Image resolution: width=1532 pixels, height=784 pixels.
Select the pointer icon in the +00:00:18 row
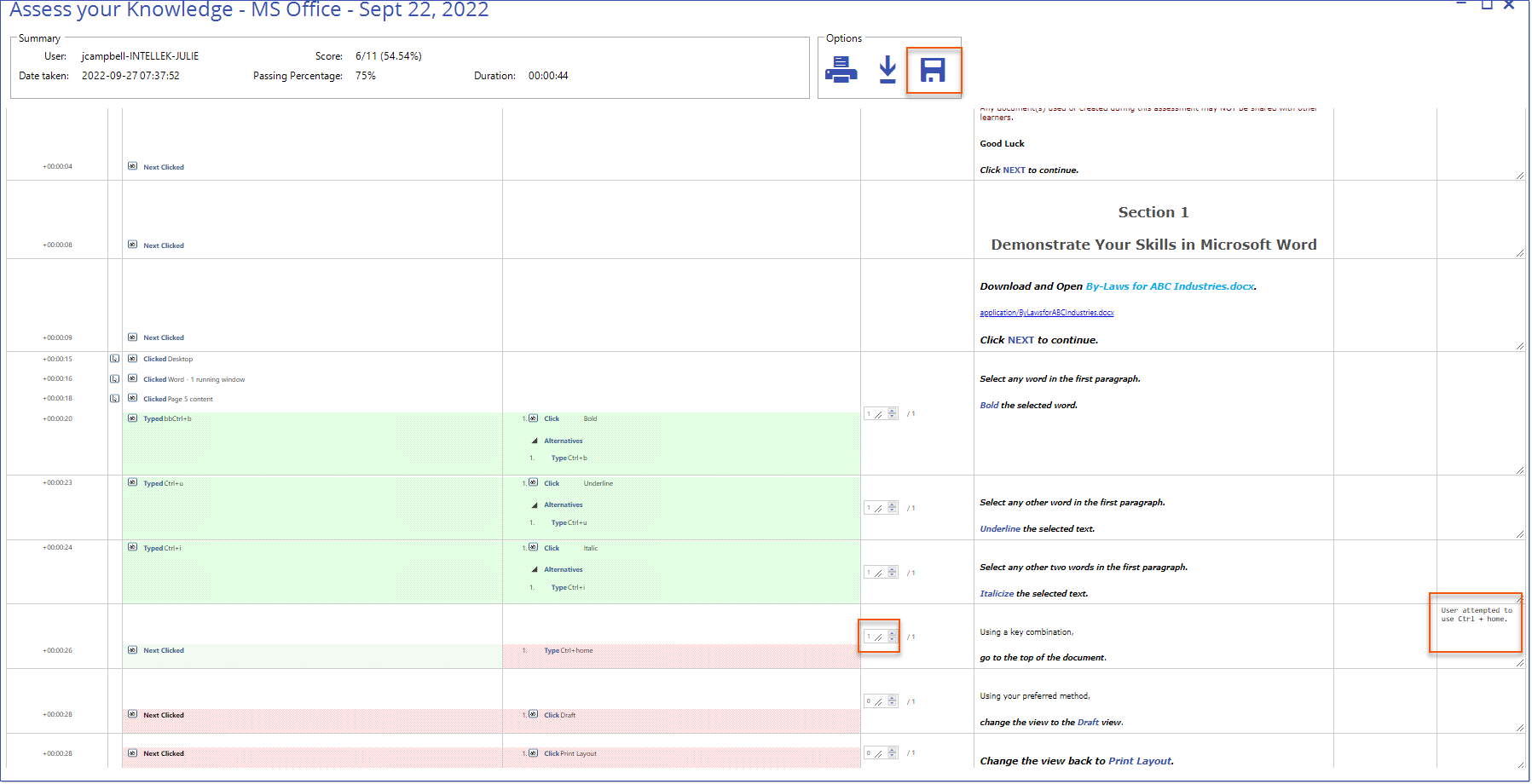pos(114,398)
